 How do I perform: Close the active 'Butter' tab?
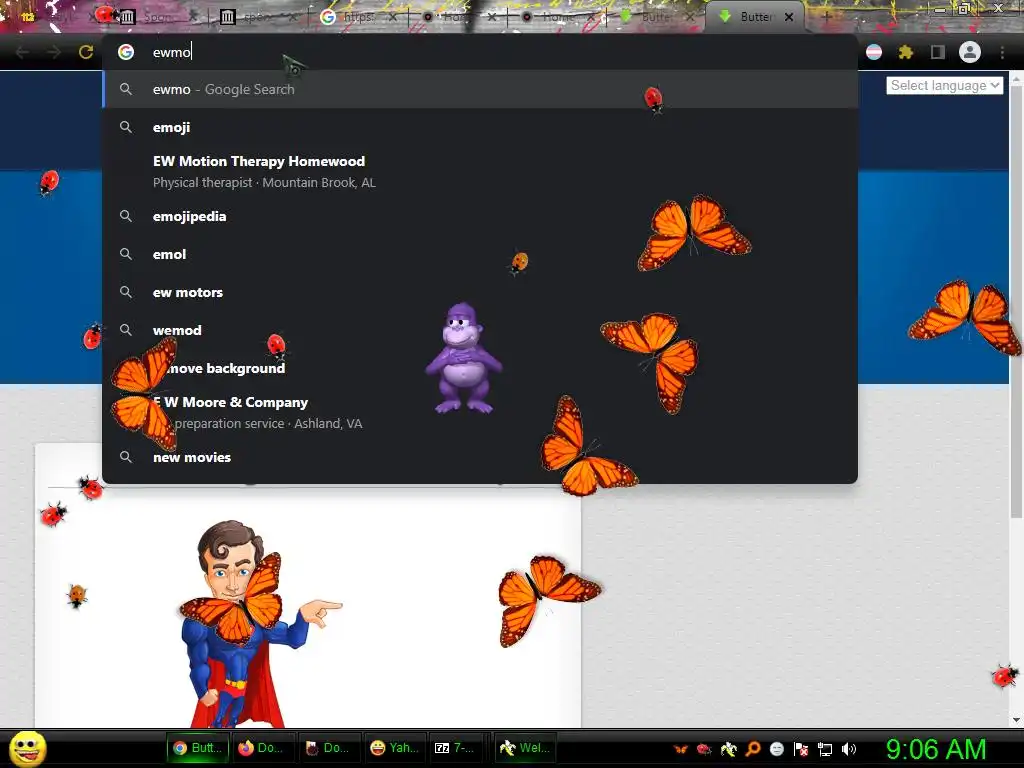point(789,17)
